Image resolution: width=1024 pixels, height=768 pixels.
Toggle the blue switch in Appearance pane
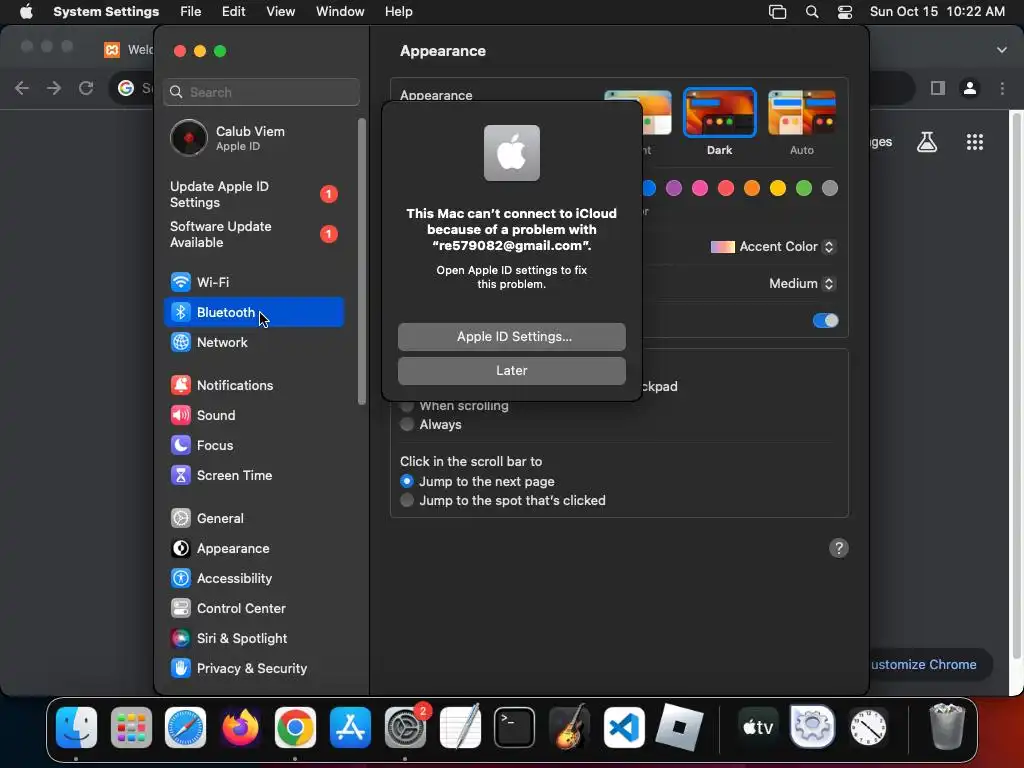(x=825, y=321)
